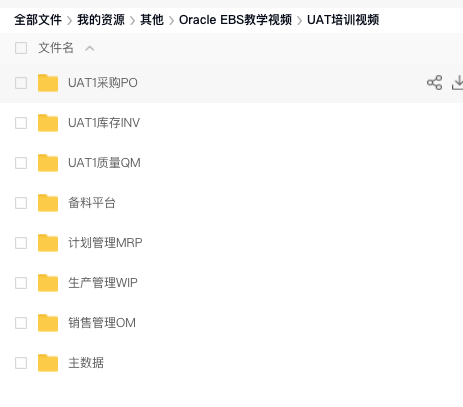Open the UAT1采购PO folder name
Screen dimensions: 463x407
click(103, 83)
